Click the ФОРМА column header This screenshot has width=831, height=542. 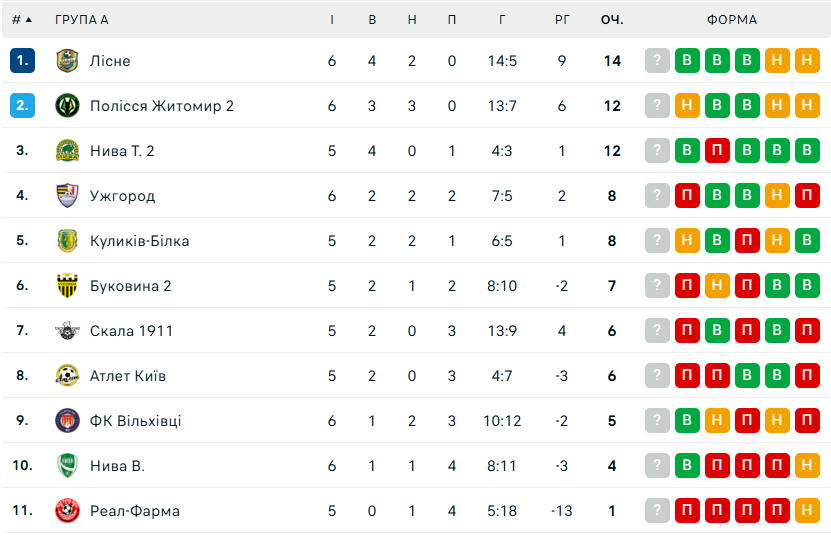click(x=732, y=20)
